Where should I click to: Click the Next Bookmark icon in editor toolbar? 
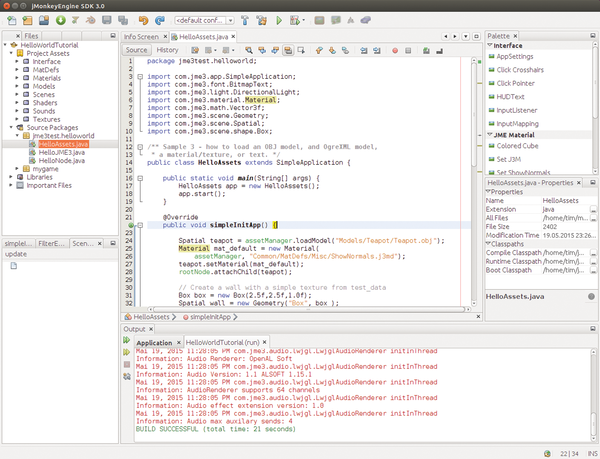point(332,50)
